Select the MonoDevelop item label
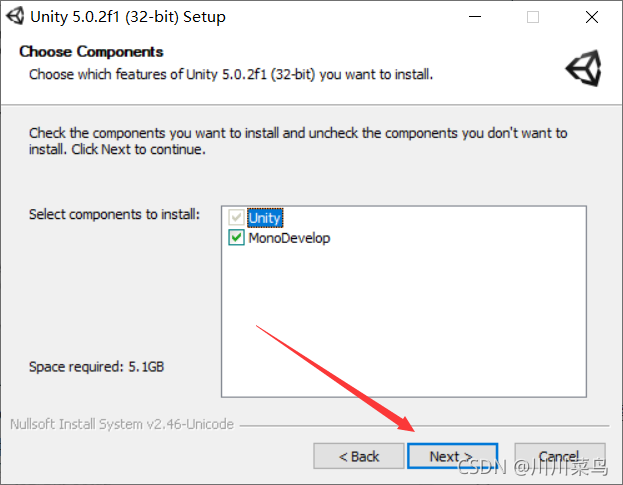This screenshot has width=623, height=485. point(289,238)
